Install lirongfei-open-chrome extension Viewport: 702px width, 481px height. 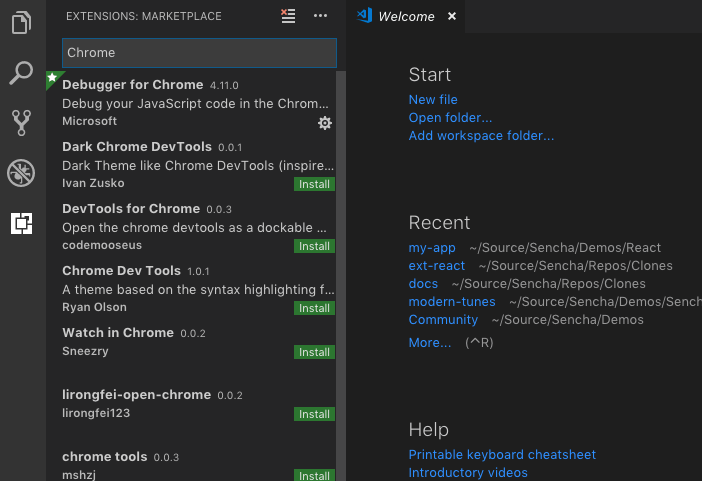coord(314,414)
